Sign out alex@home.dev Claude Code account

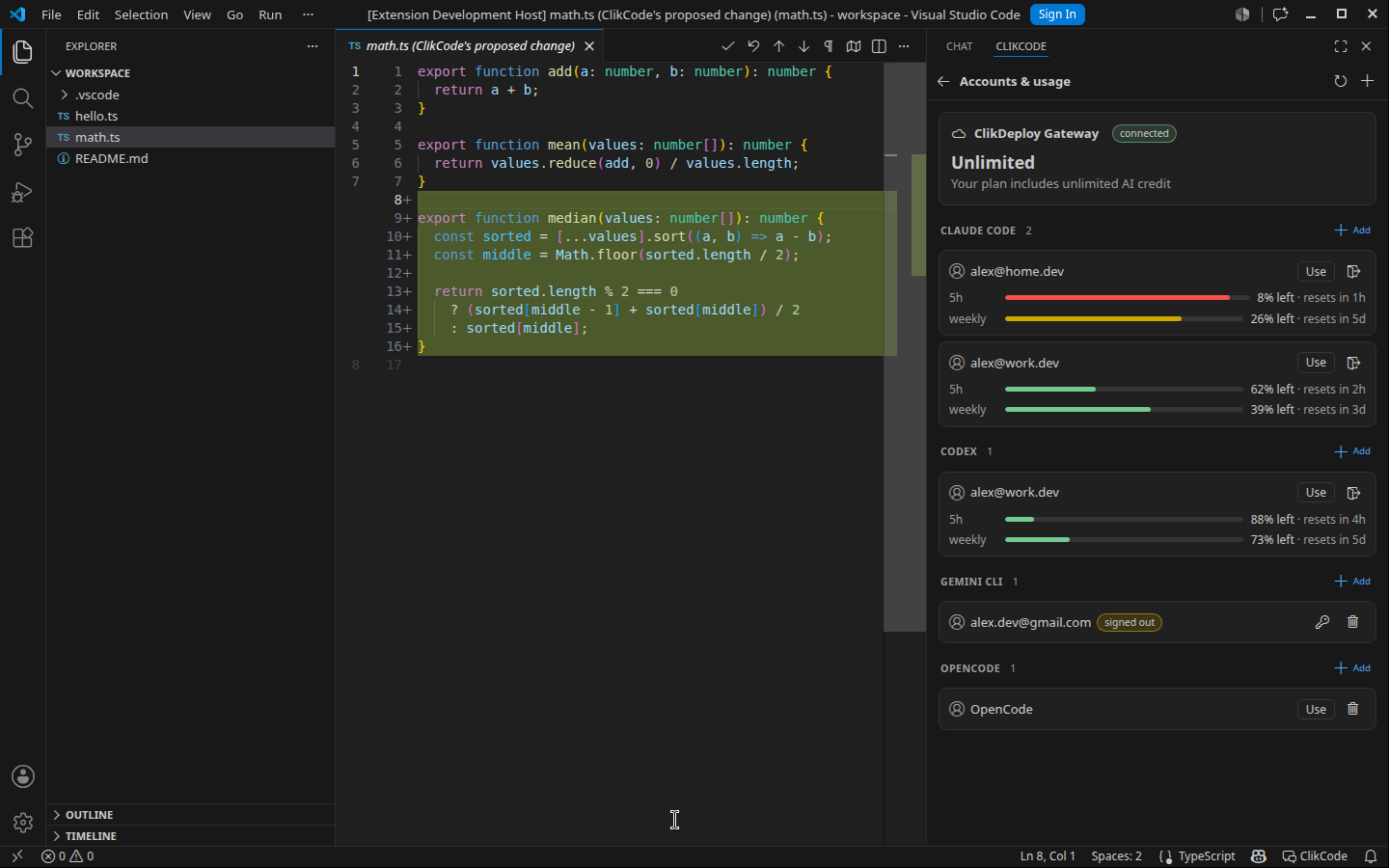pos(1353,272)
